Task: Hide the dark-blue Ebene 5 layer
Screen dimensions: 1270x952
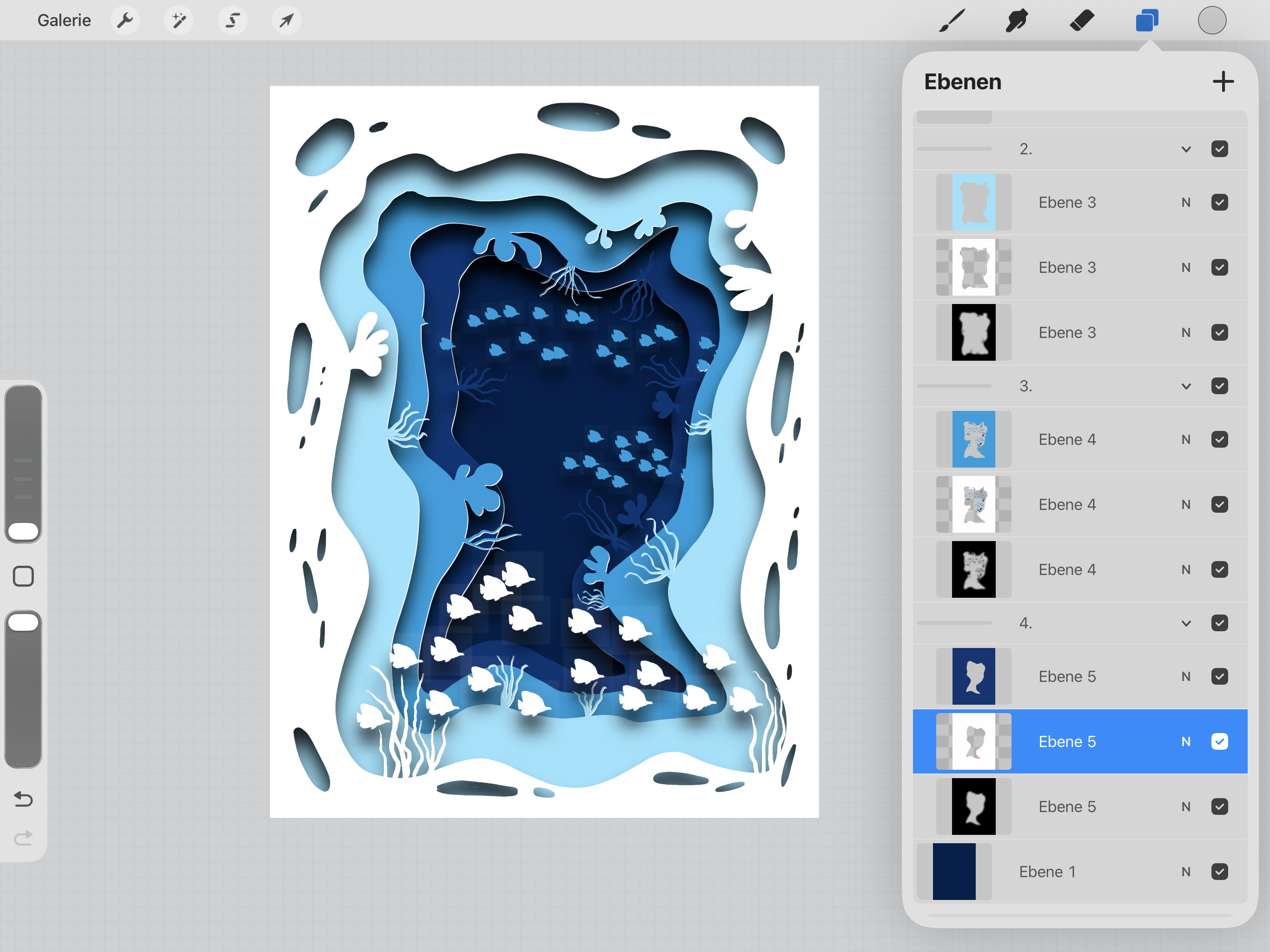Action: click(1219, 677)
